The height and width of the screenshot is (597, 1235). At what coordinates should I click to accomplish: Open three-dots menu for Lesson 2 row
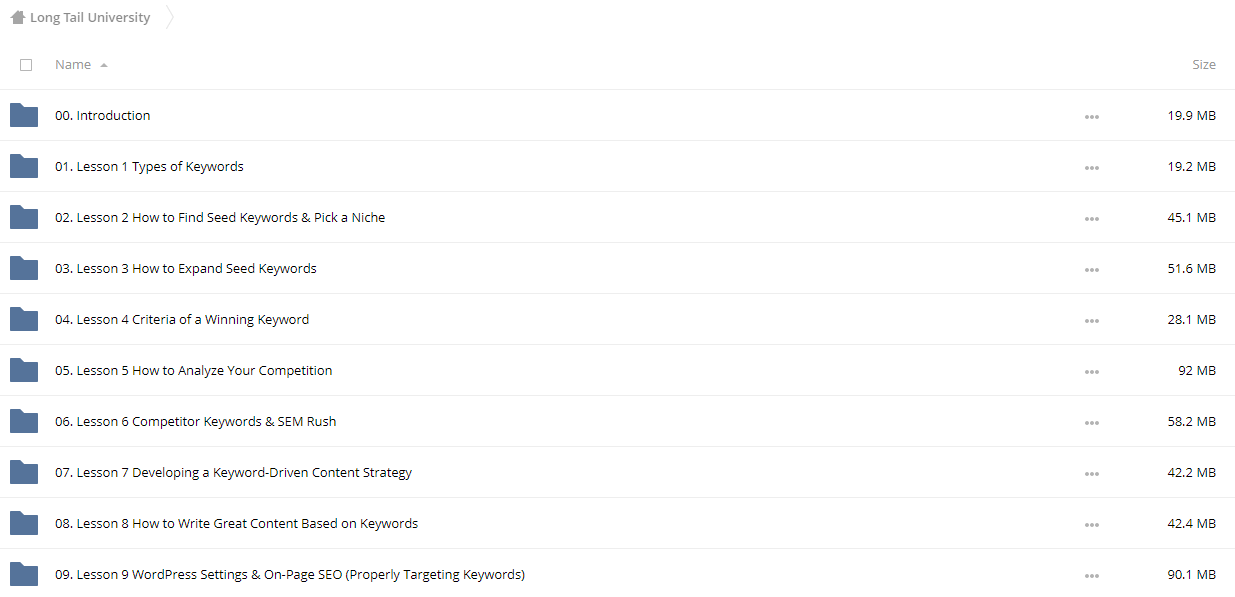[1091, 218]
